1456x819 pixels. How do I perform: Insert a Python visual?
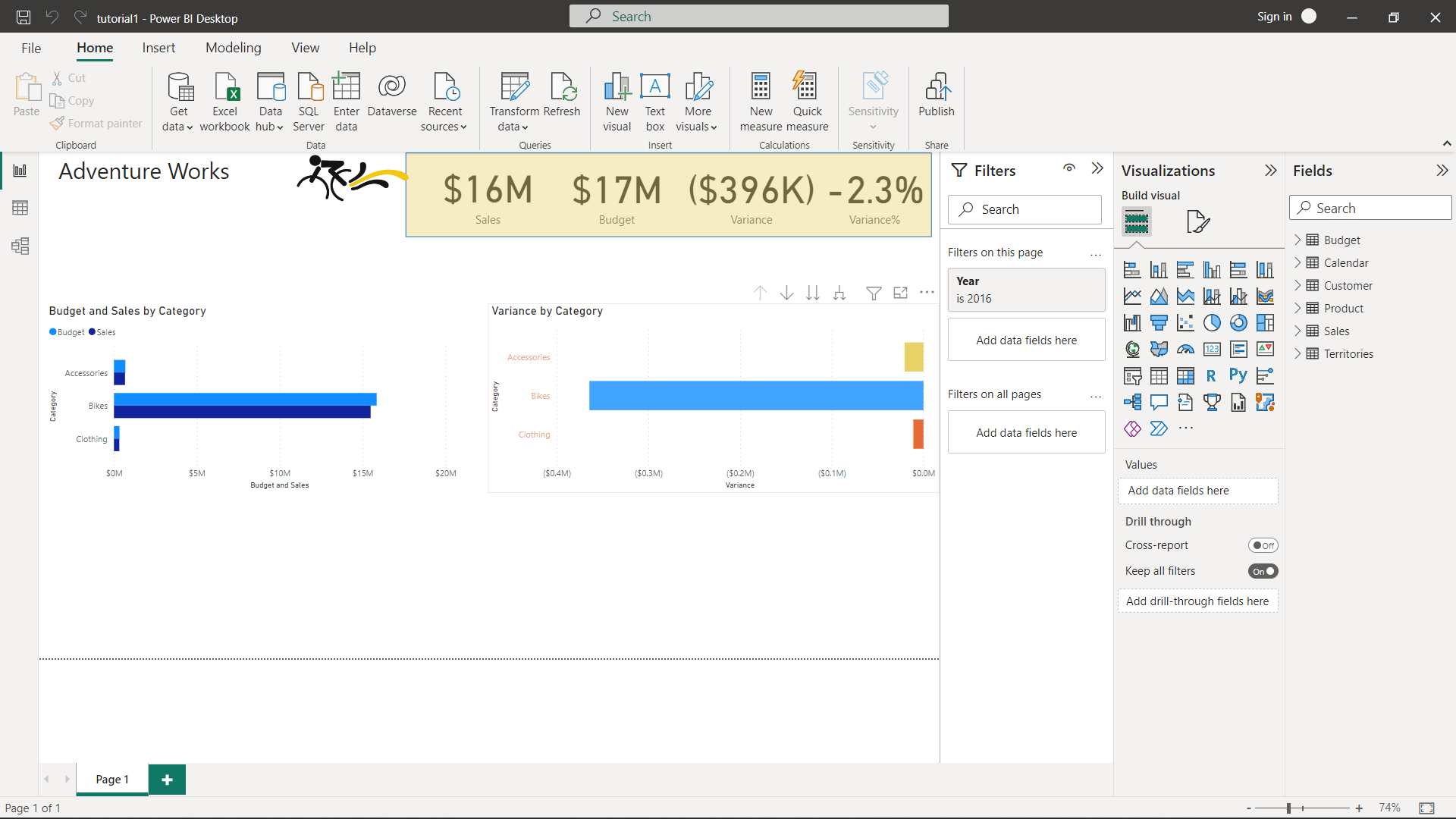(x=1238, y=375)
